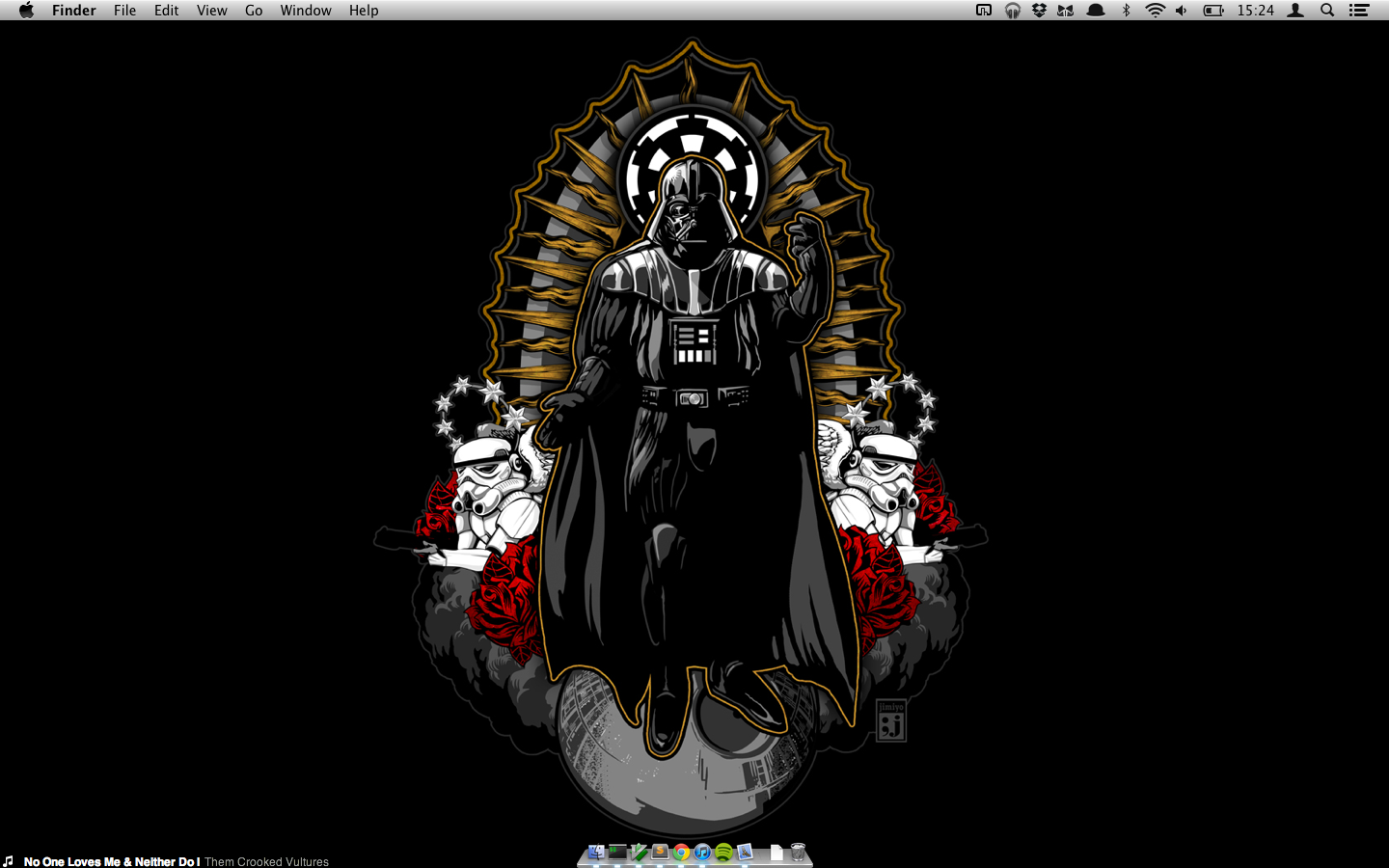Image resolution: width=1389 pixels, height=868 pixels.
Task: Open the Window menu
Action: [x=306, y=10]
